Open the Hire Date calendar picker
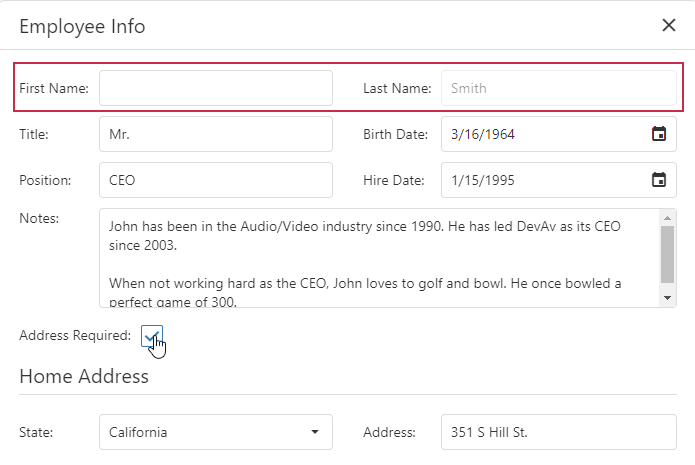The height and width of the screenshot is (465, 695). point(659,181)
